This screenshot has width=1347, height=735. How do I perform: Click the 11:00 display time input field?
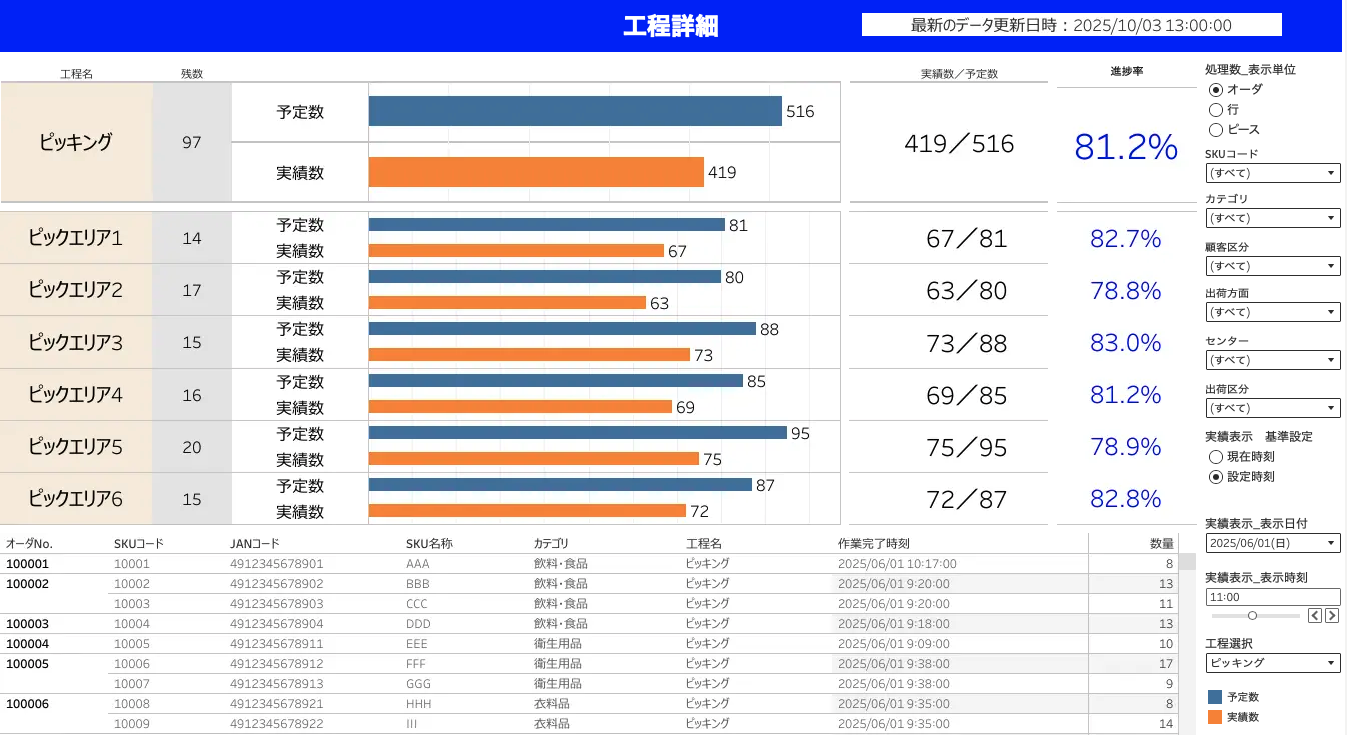(1273, 597)
